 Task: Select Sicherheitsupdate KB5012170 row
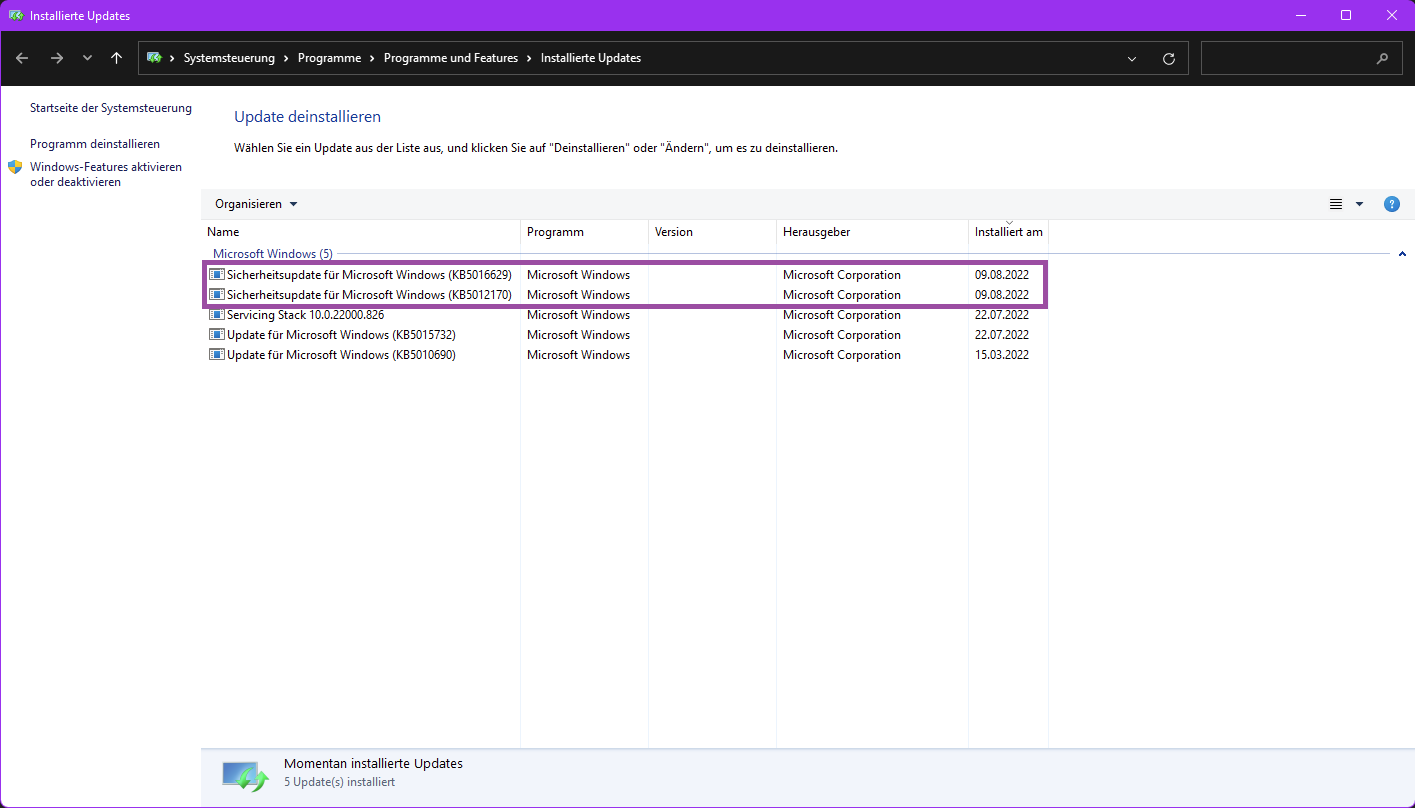click(x=626, y=295)
